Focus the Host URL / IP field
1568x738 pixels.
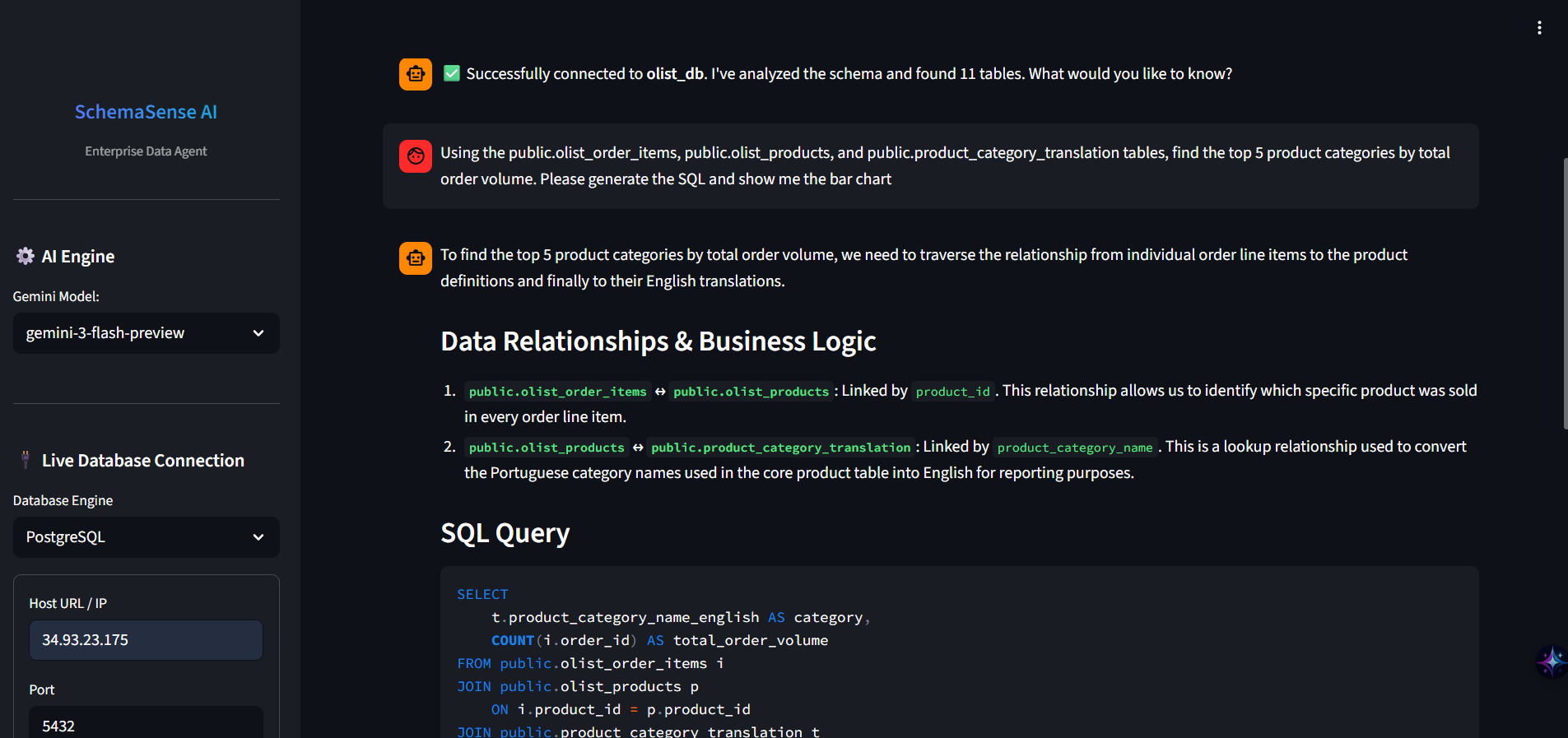coord(147,640)
